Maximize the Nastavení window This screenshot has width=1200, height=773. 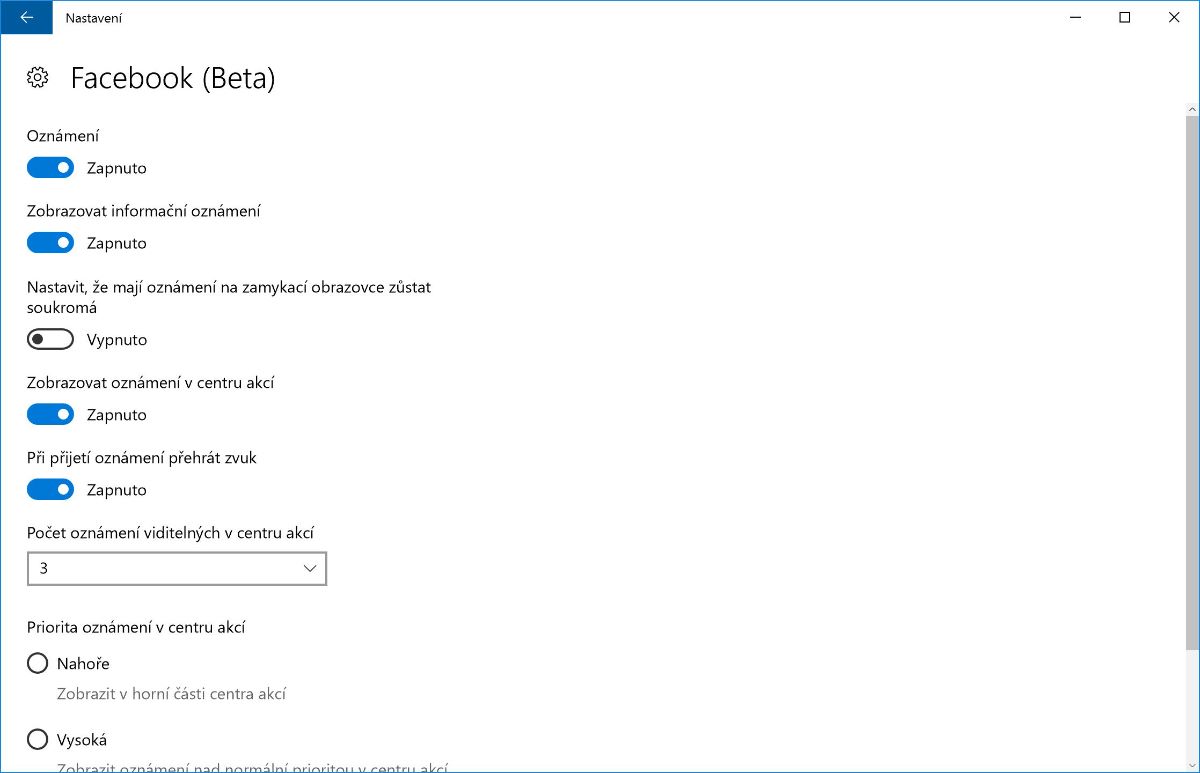[1125, 17]
